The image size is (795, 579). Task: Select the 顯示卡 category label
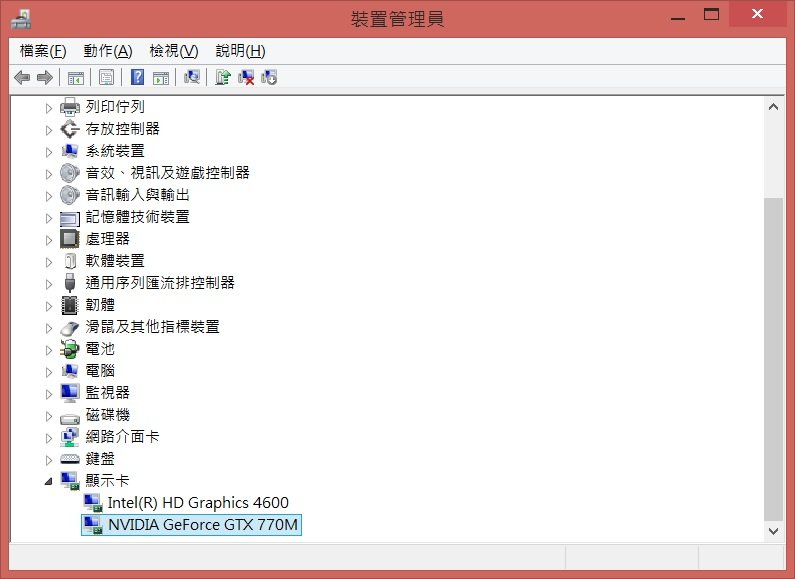click(x=107, y=480)
